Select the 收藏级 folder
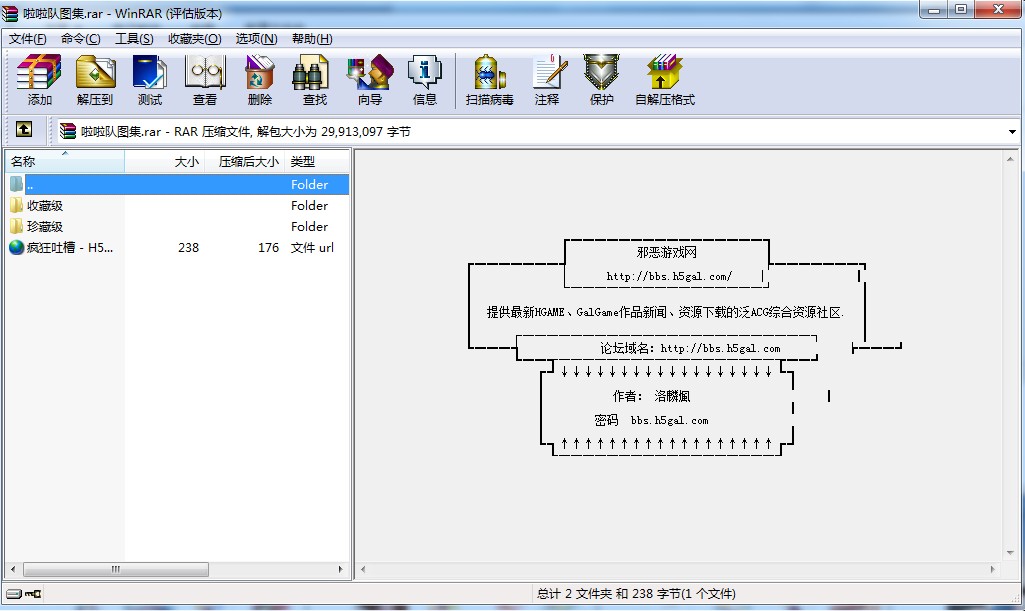This screenshot has height=611, width=1025. tap(45, 206)
